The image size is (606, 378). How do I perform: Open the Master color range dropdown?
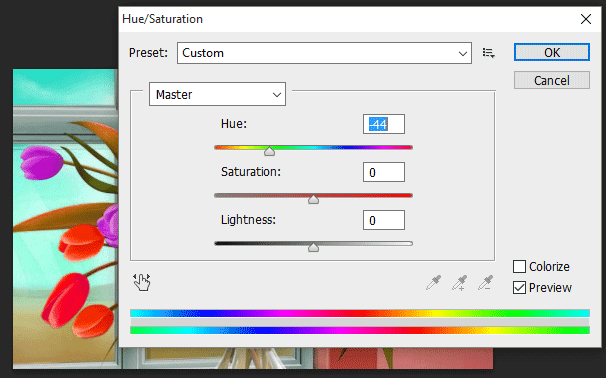tap(217, 94)
